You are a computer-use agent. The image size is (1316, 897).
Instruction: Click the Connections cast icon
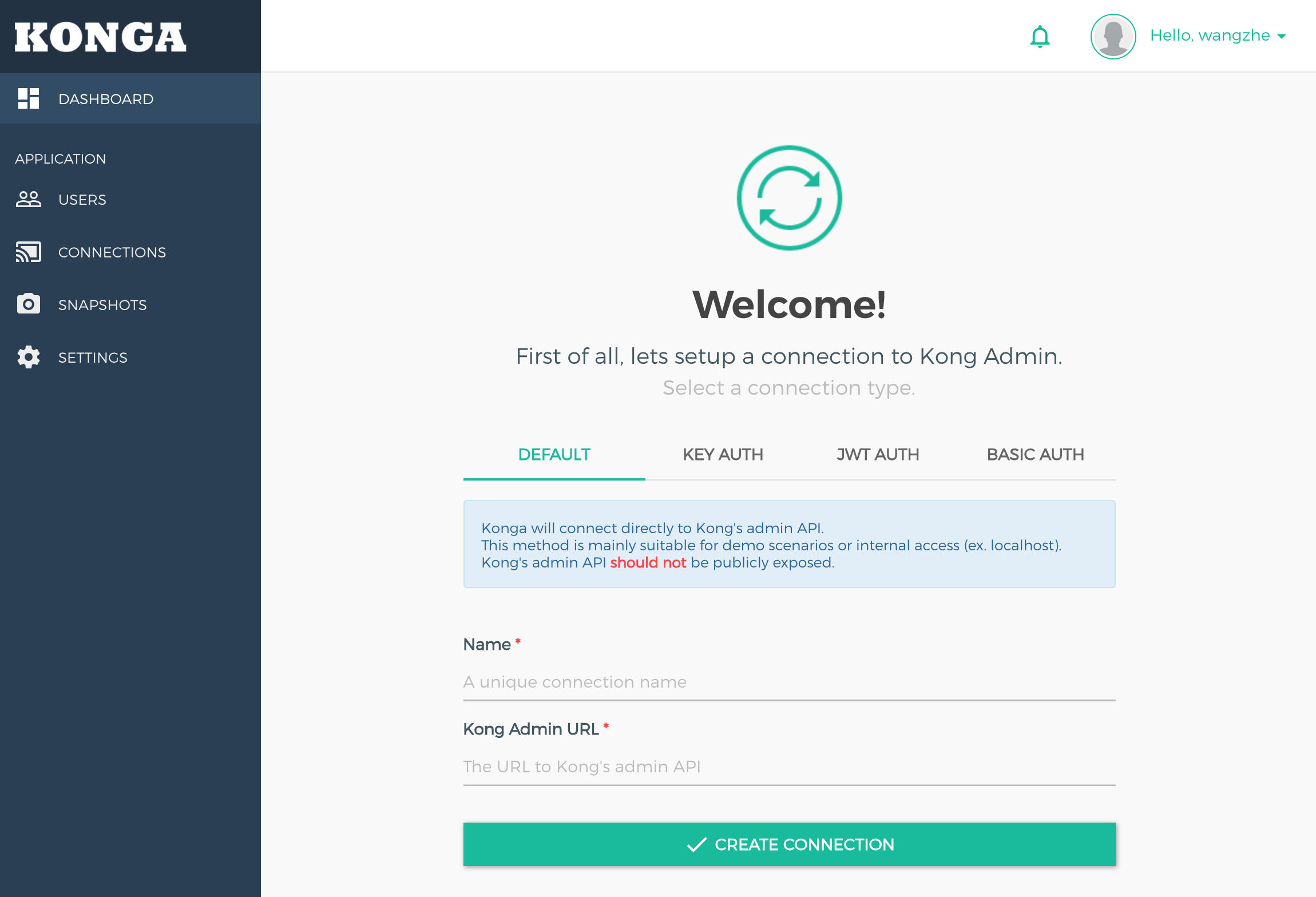point(29,252)
